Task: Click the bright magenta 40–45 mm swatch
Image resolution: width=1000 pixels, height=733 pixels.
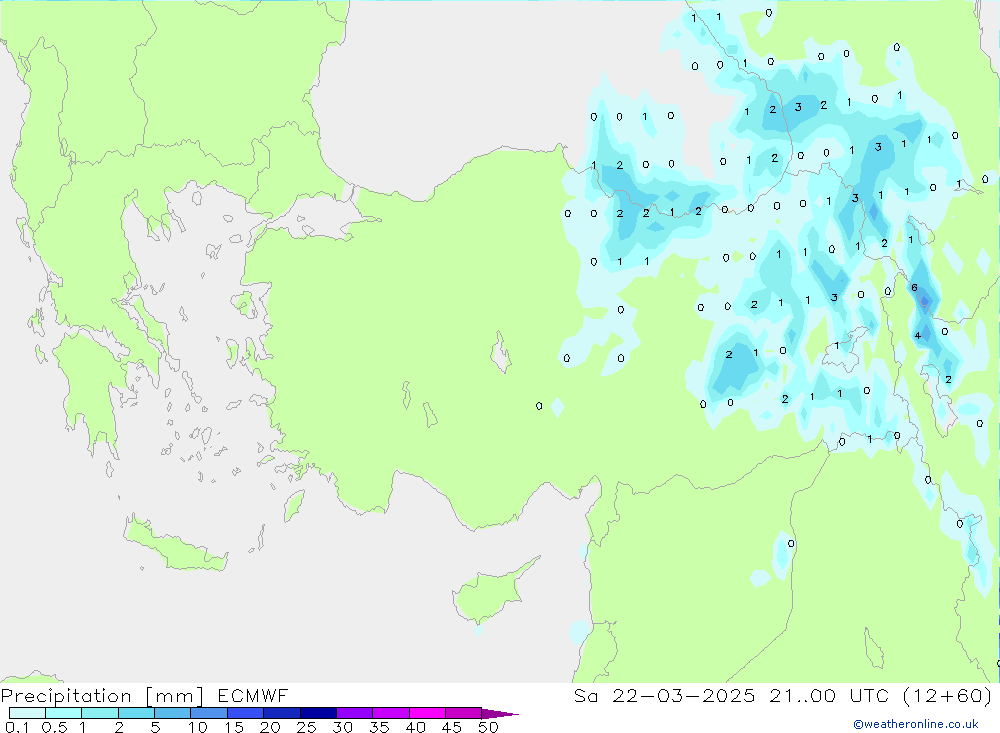Action: pos(427,713)
